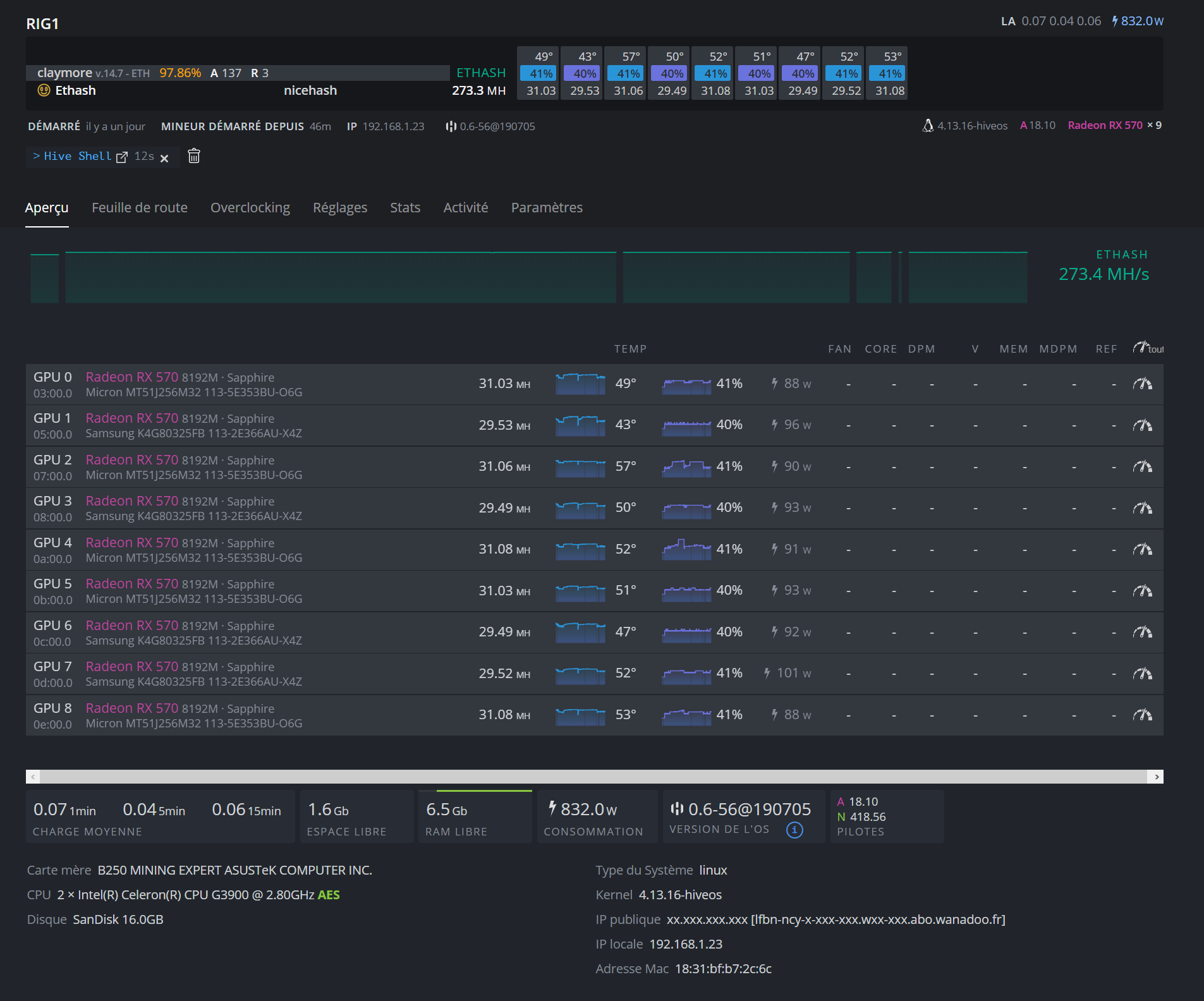Open Hive Shell external link icon

tap(122, 157)
